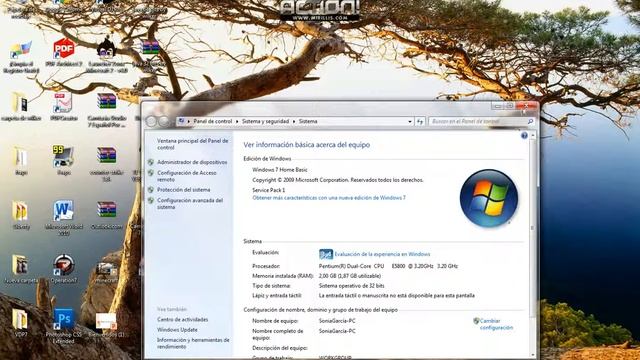The height and width of the screenshot is (360, 640).
Task: Open the folder left of Fraps shortcut
Action: 20,160
